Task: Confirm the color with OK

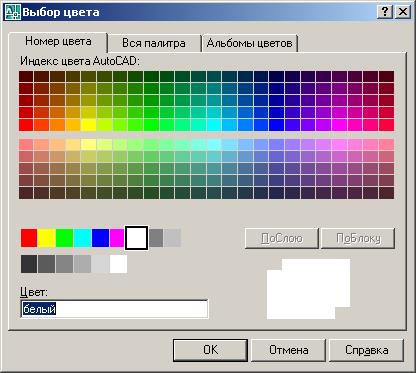Action: (x=210, y=350)
